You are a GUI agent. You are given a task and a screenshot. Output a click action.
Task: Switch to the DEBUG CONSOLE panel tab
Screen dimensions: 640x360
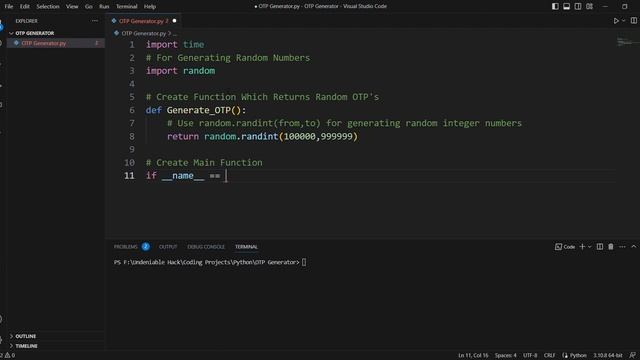coord(206,247)
